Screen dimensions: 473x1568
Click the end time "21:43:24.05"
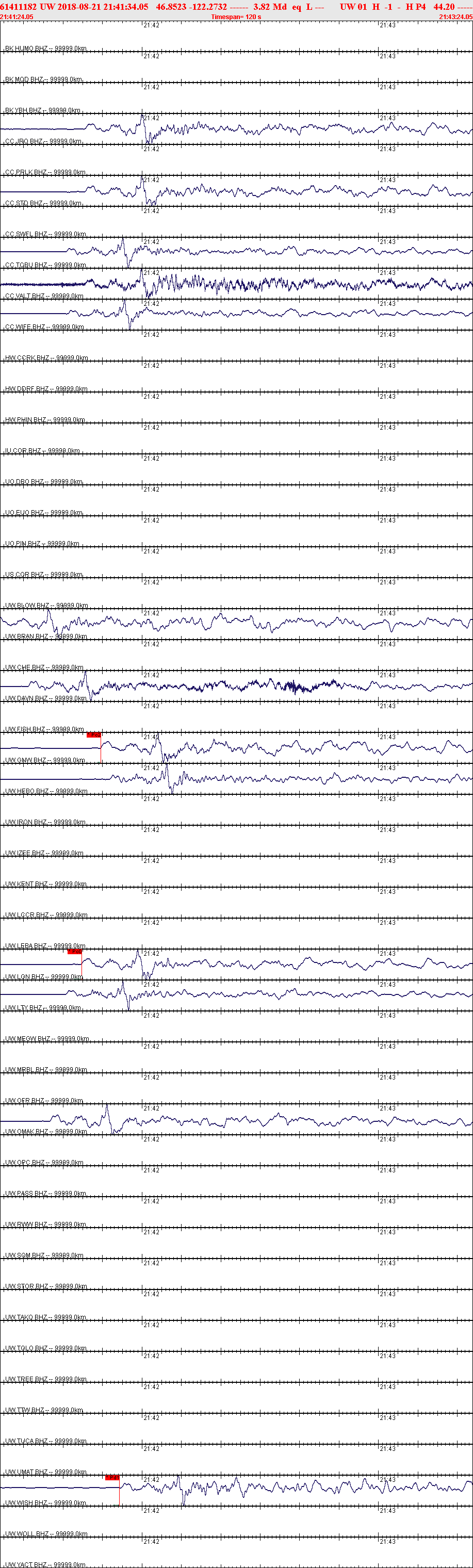455,17
